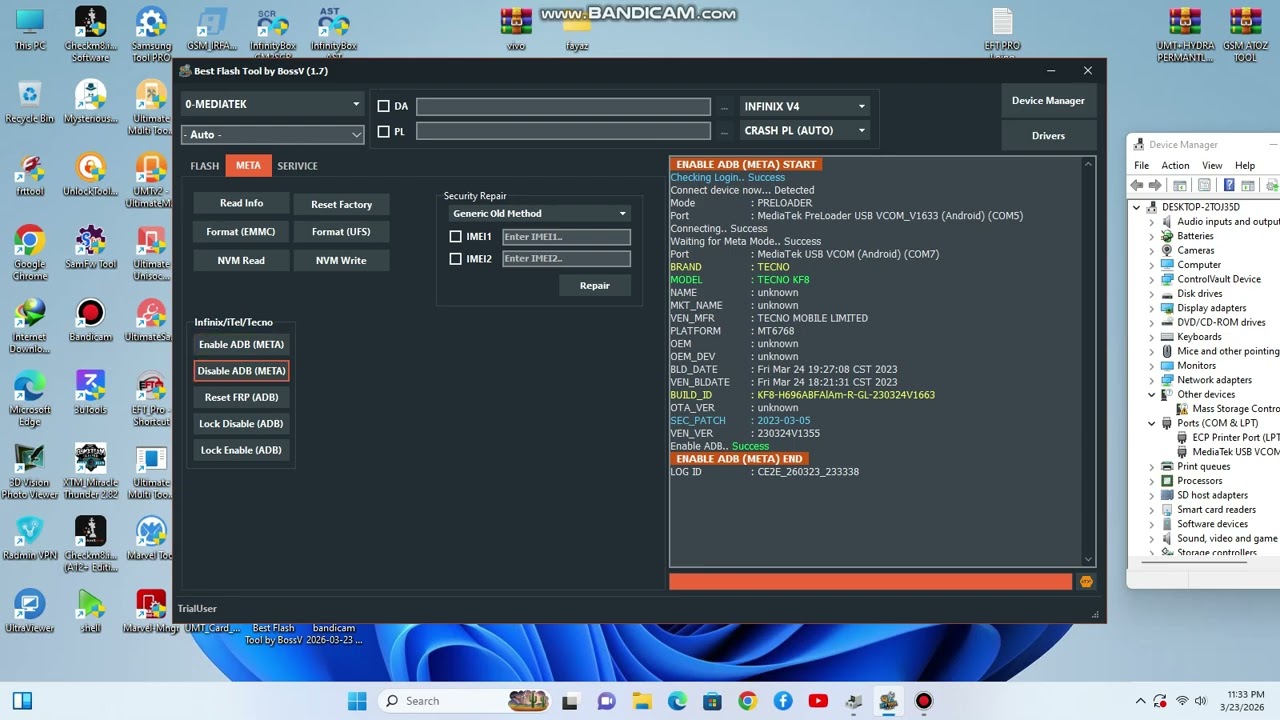Tick the PL checkbox

pyautogui.click(x=383, y=131)
